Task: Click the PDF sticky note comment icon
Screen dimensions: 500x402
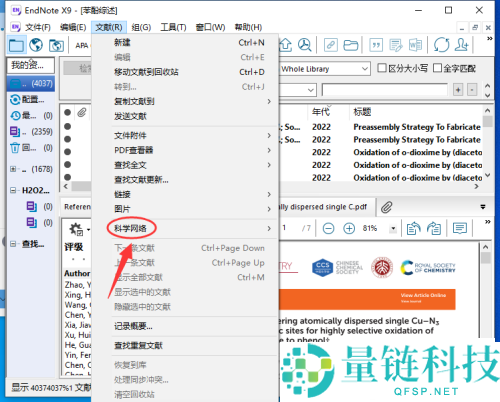Action: tap(460, 228)
